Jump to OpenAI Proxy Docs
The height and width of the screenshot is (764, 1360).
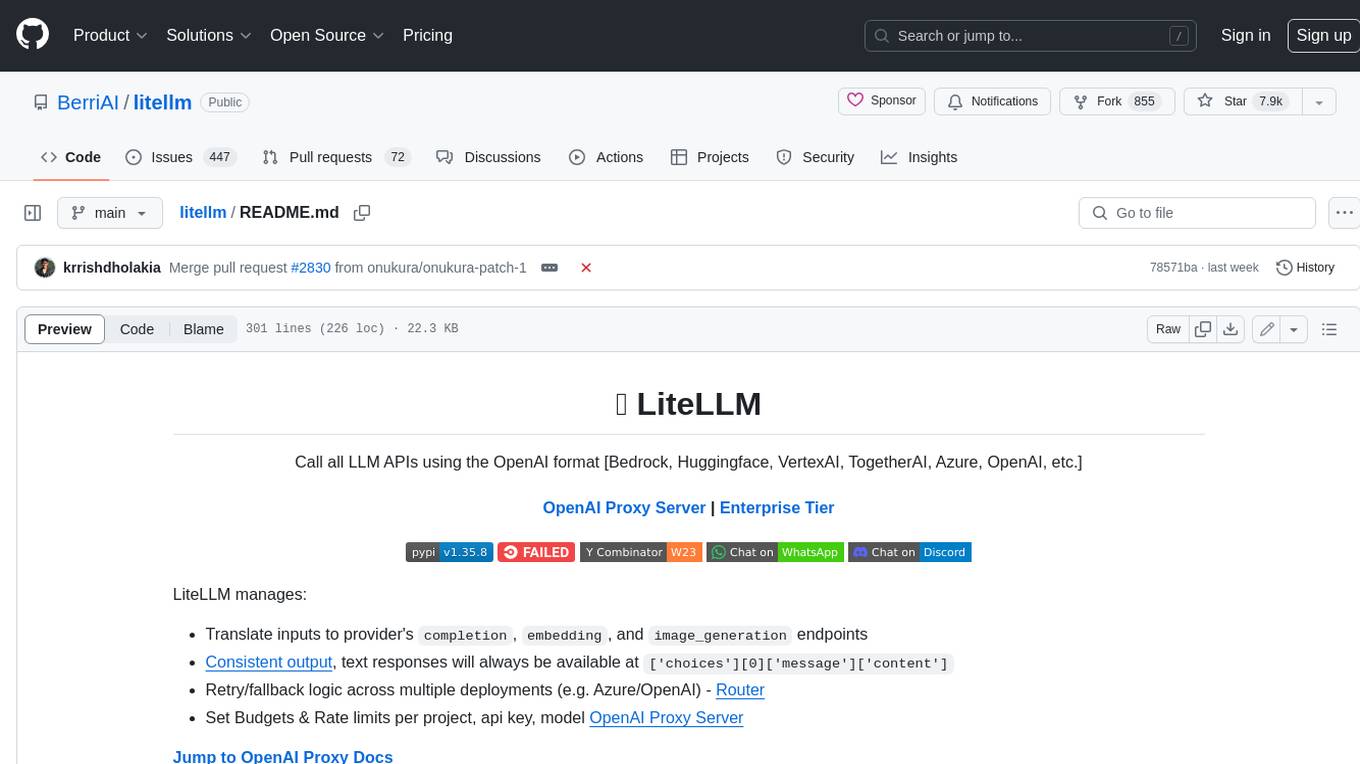[283, 756]
